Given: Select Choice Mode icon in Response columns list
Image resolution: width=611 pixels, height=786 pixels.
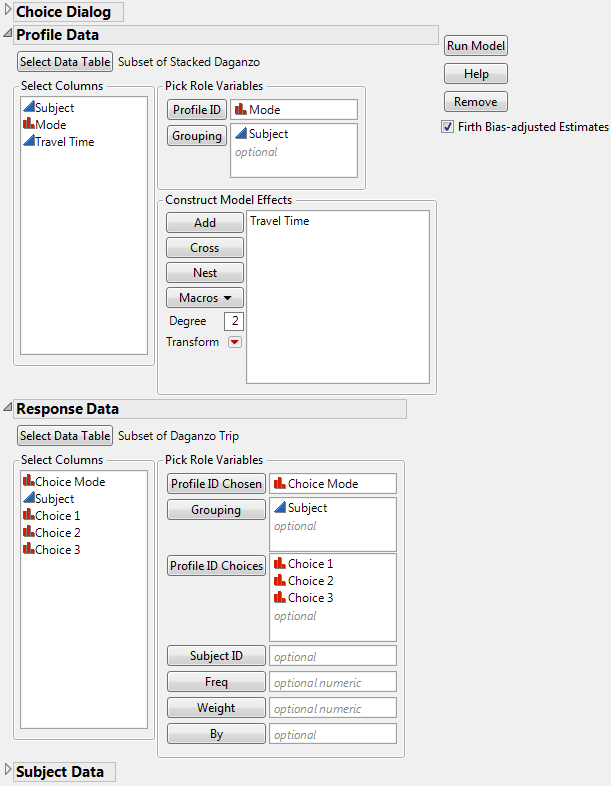Looking at the screenshot, I should [x=29, y=481].
